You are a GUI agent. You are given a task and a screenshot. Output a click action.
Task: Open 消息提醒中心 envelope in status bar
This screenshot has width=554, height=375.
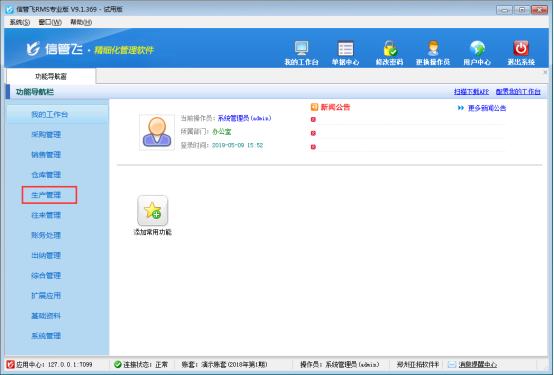452,364
